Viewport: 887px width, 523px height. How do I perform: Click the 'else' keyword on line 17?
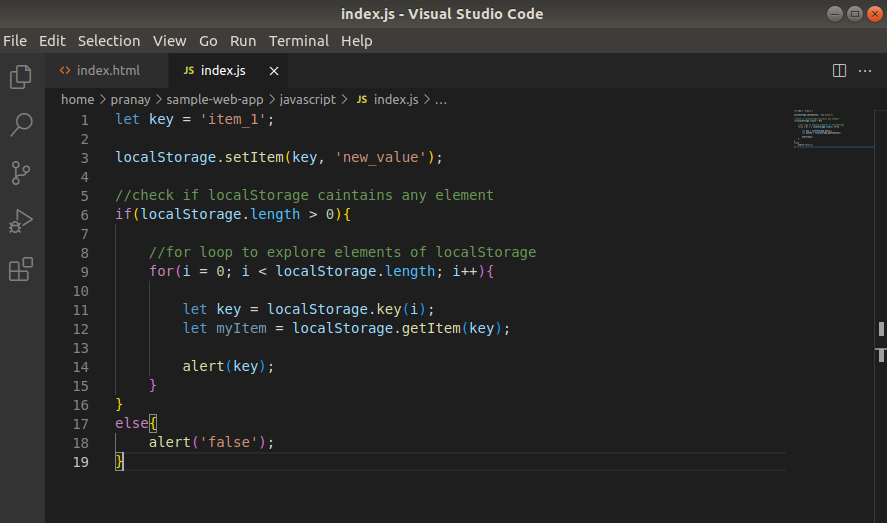132,423
